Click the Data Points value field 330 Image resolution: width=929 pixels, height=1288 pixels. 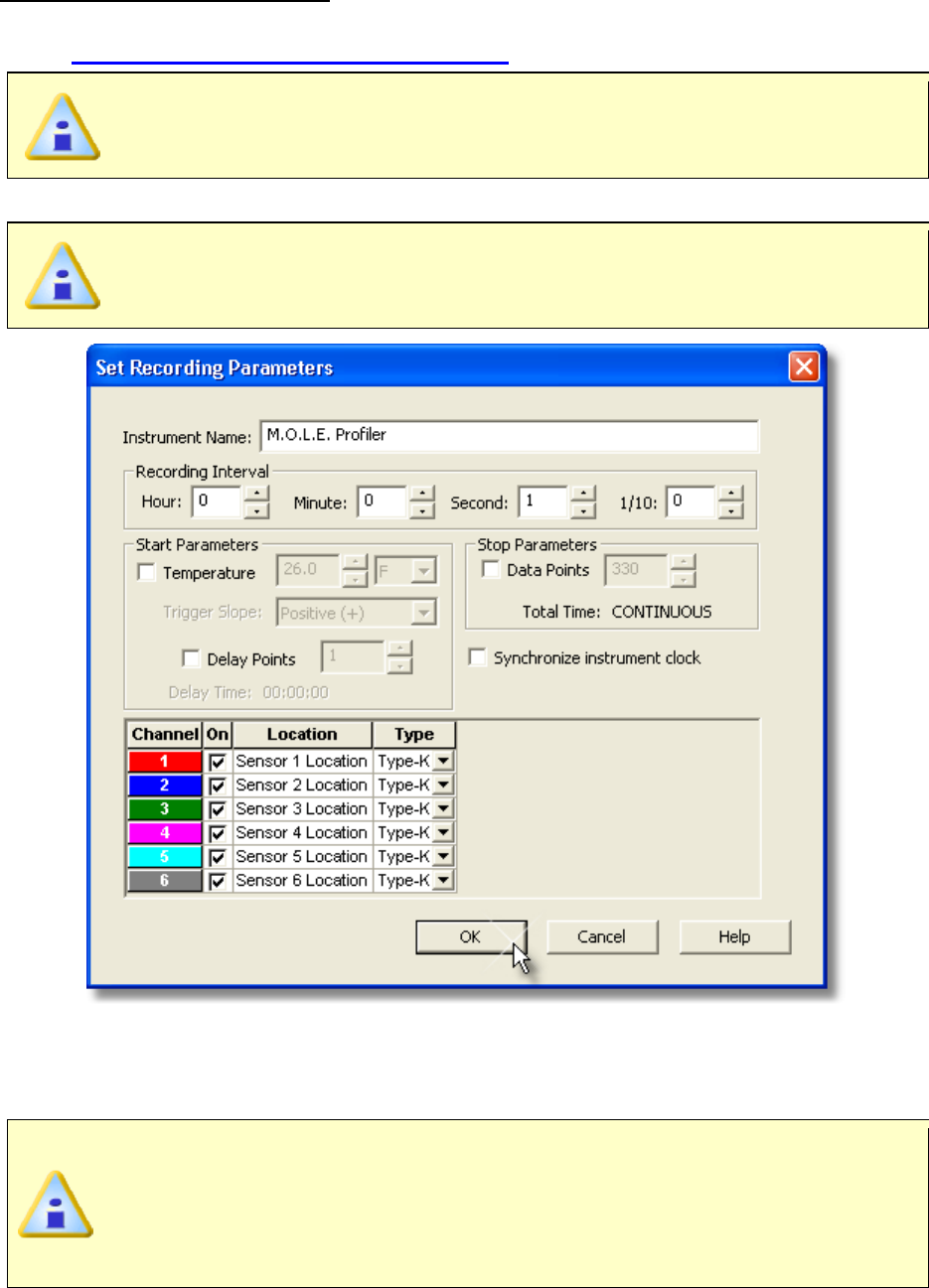636,570
